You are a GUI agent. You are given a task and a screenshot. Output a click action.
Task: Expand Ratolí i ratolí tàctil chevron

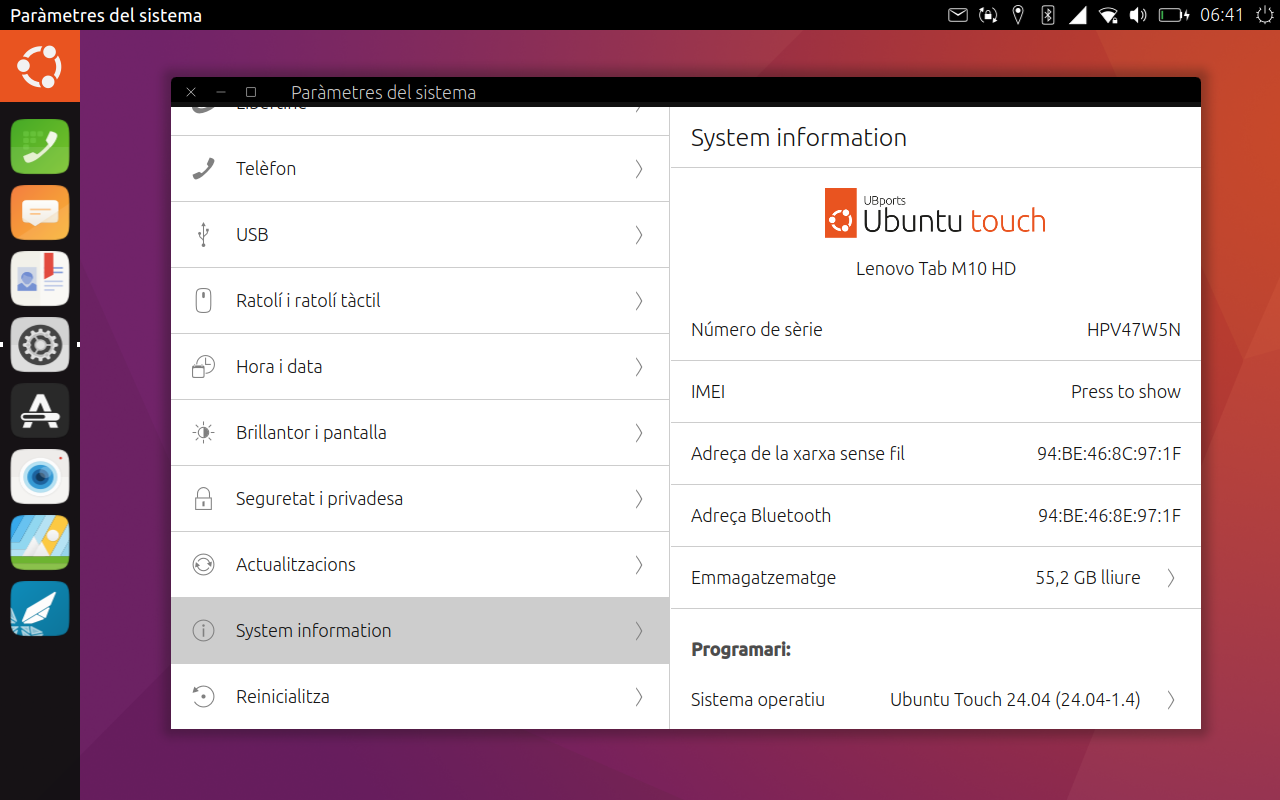(639, 300)
